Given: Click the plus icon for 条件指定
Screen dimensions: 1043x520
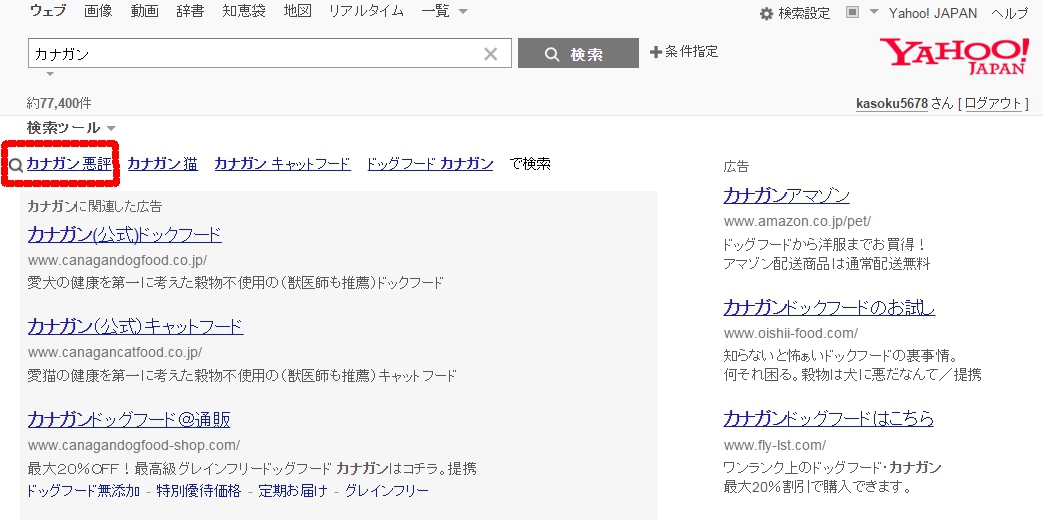Looking at the screenshot, I should (656, 52).
